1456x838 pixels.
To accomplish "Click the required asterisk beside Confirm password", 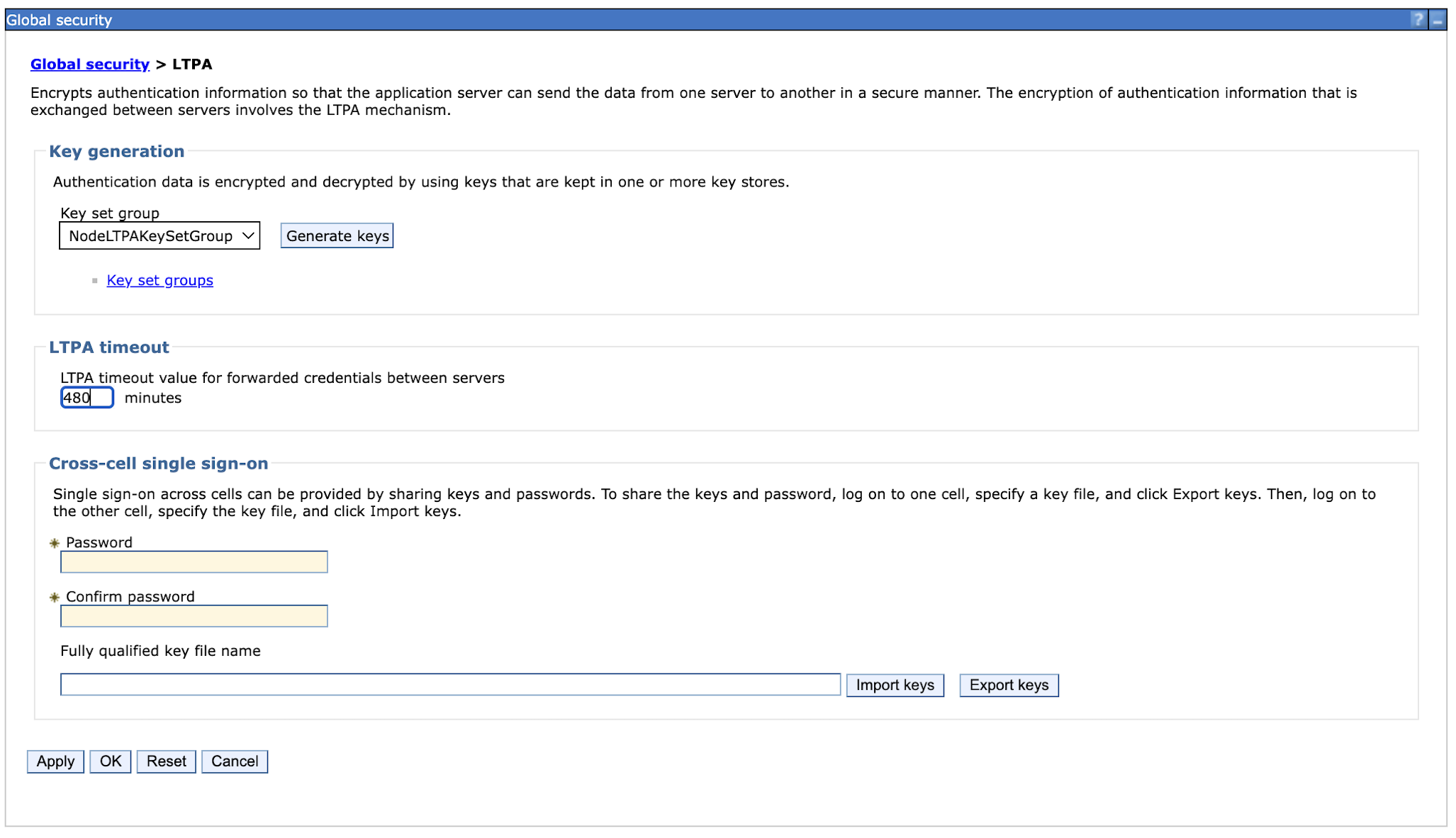I will 55,597.
